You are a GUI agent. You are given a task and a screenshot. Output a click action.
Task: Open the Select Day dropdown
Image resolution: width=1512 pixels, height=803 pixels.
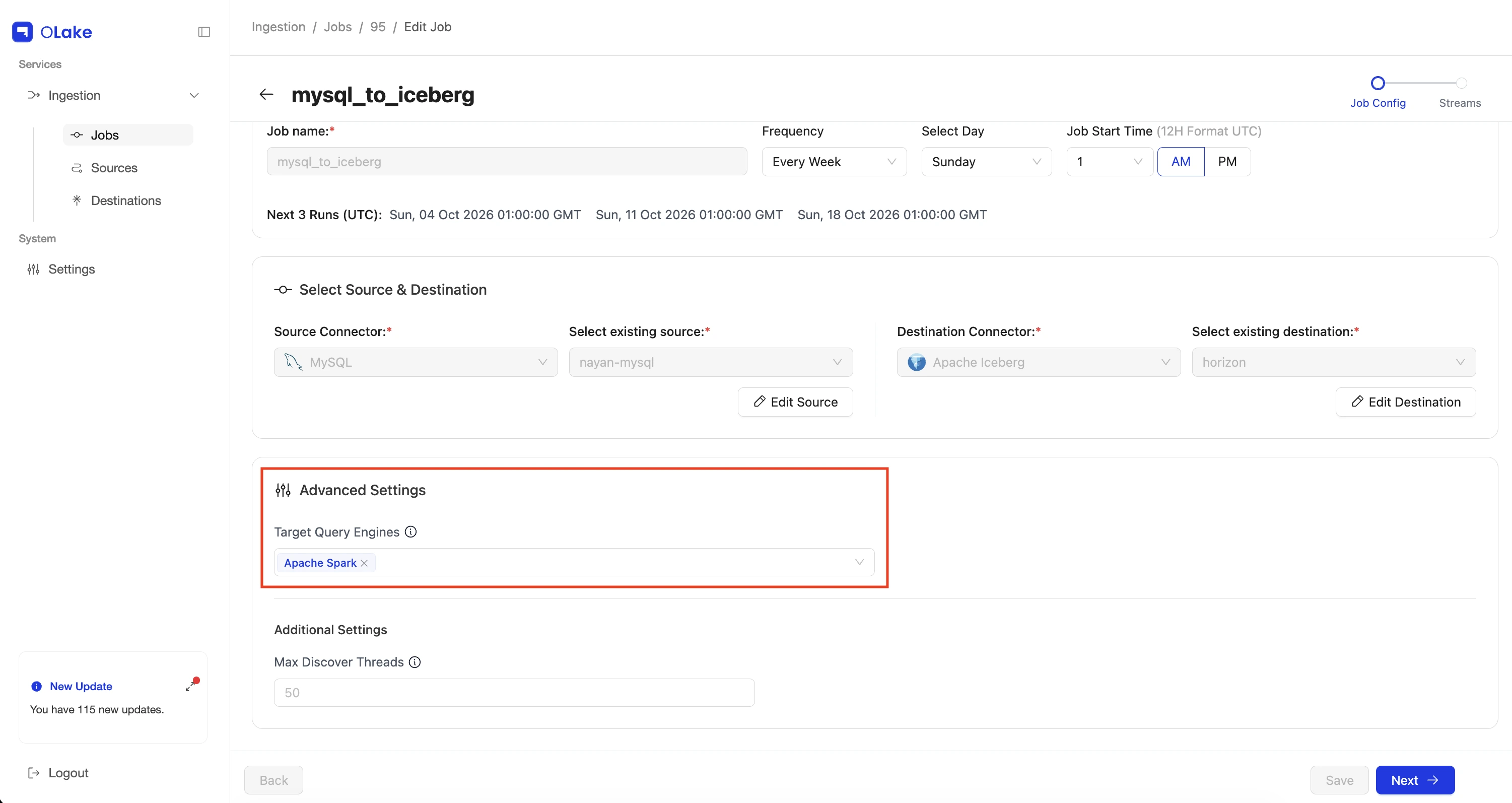click(986, 161)
